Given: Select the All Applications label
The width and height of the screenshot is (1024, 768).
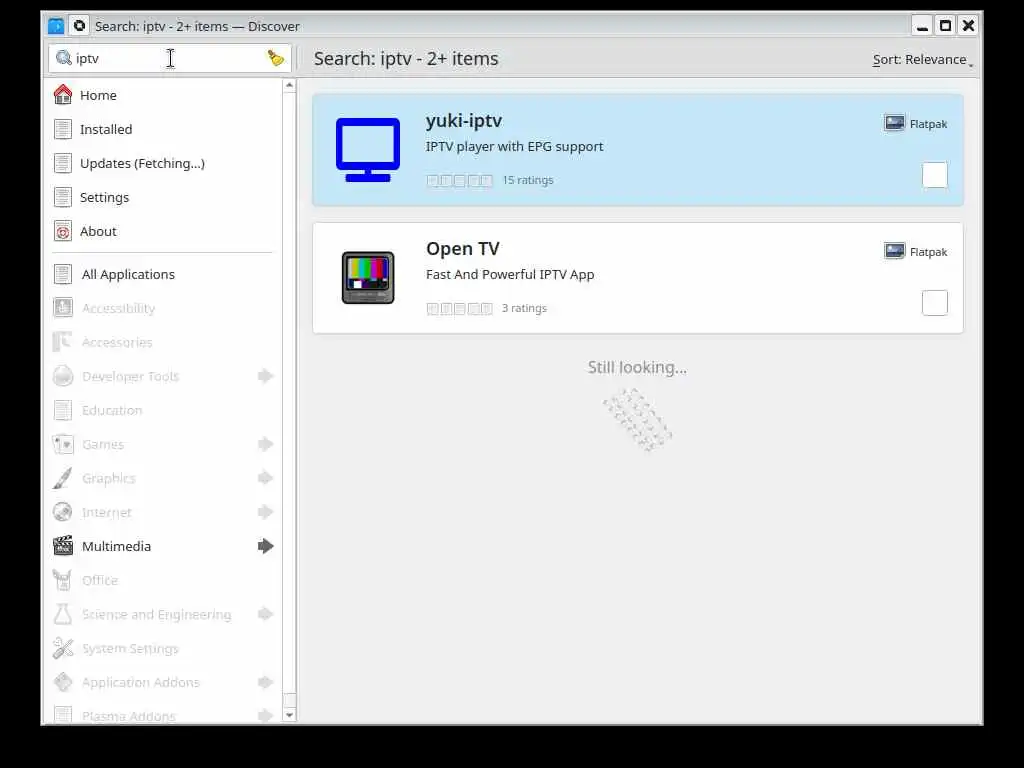Looking at the screenshot, I should (x=128, y=274).
